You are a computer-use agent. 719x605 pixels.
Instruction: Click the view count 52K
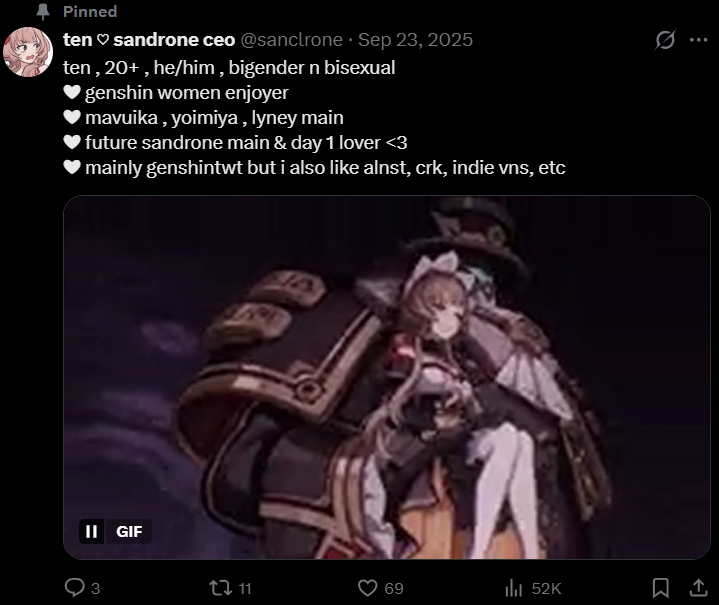pos(546,588)
